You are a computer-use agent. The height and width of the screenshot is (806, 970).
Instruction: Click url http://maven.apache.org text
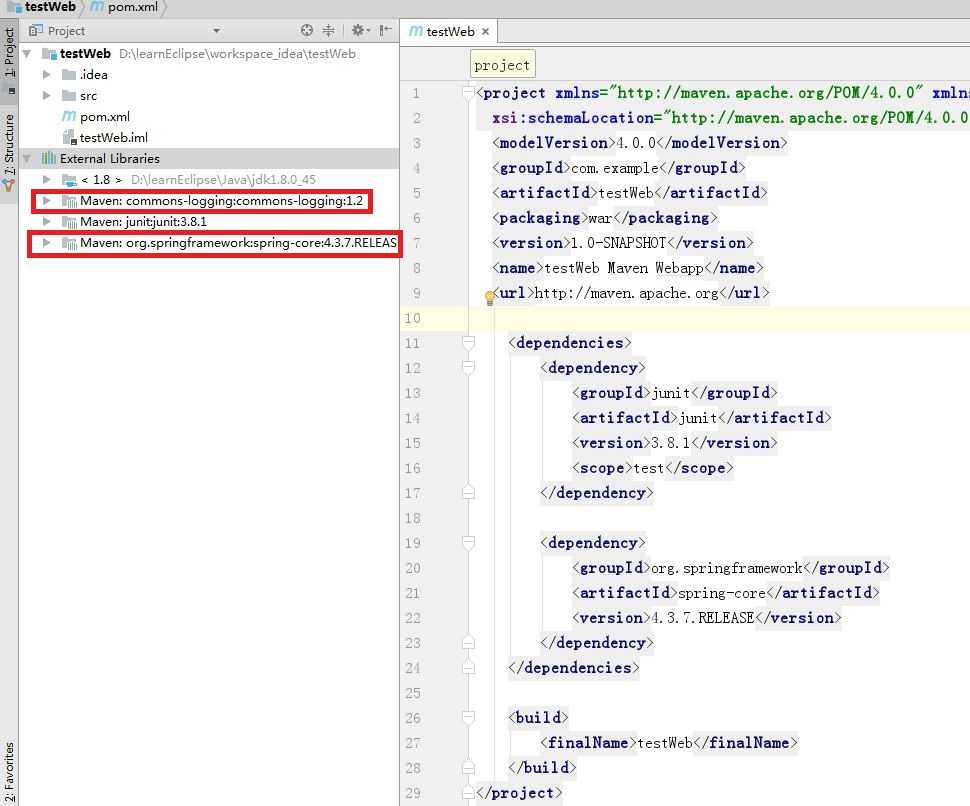click(626, 293)
